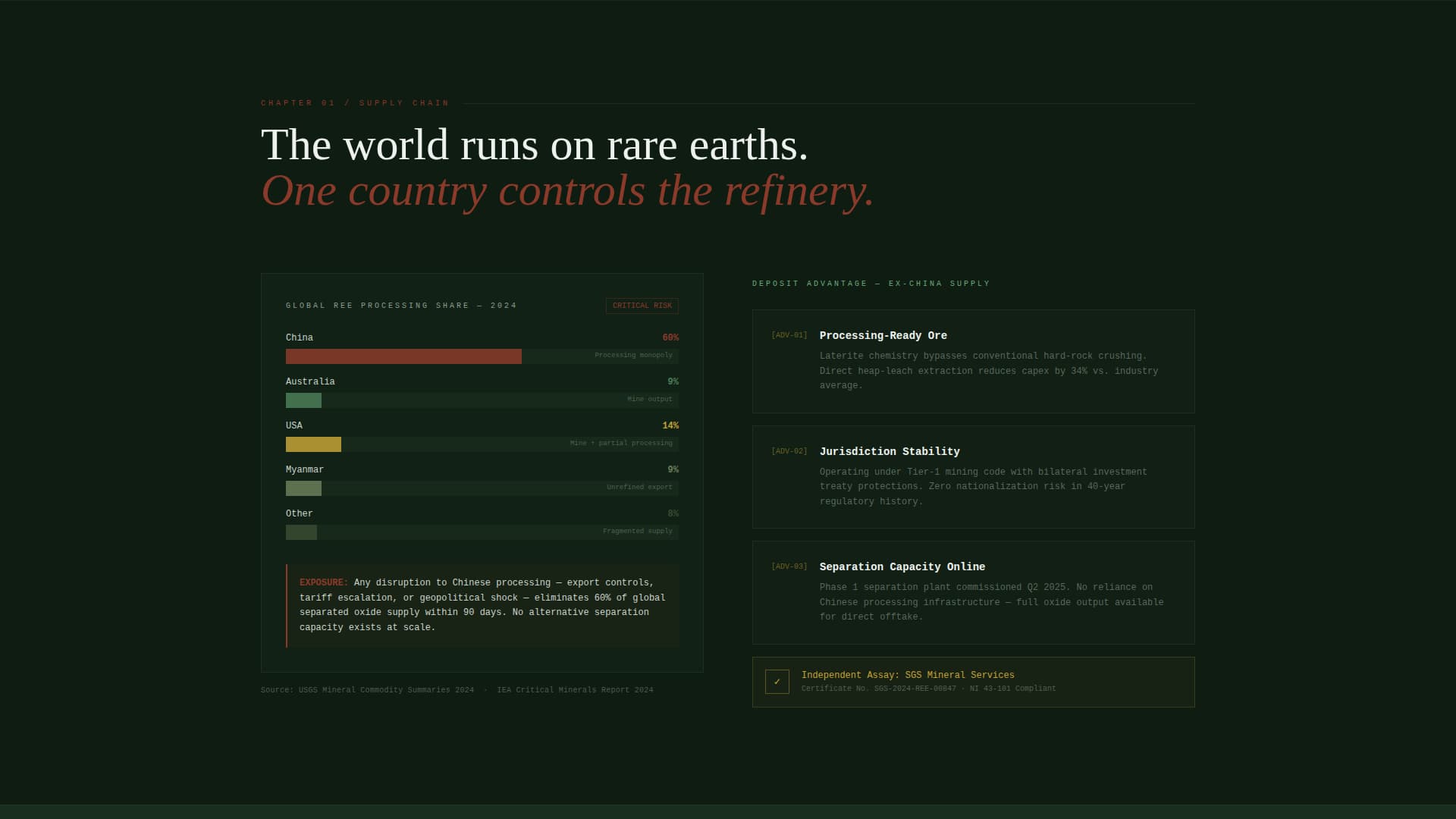This screenshot has height=819, width=1456.
Task: Click the yellow USA 14% bar
Action: tap(313, 444)
